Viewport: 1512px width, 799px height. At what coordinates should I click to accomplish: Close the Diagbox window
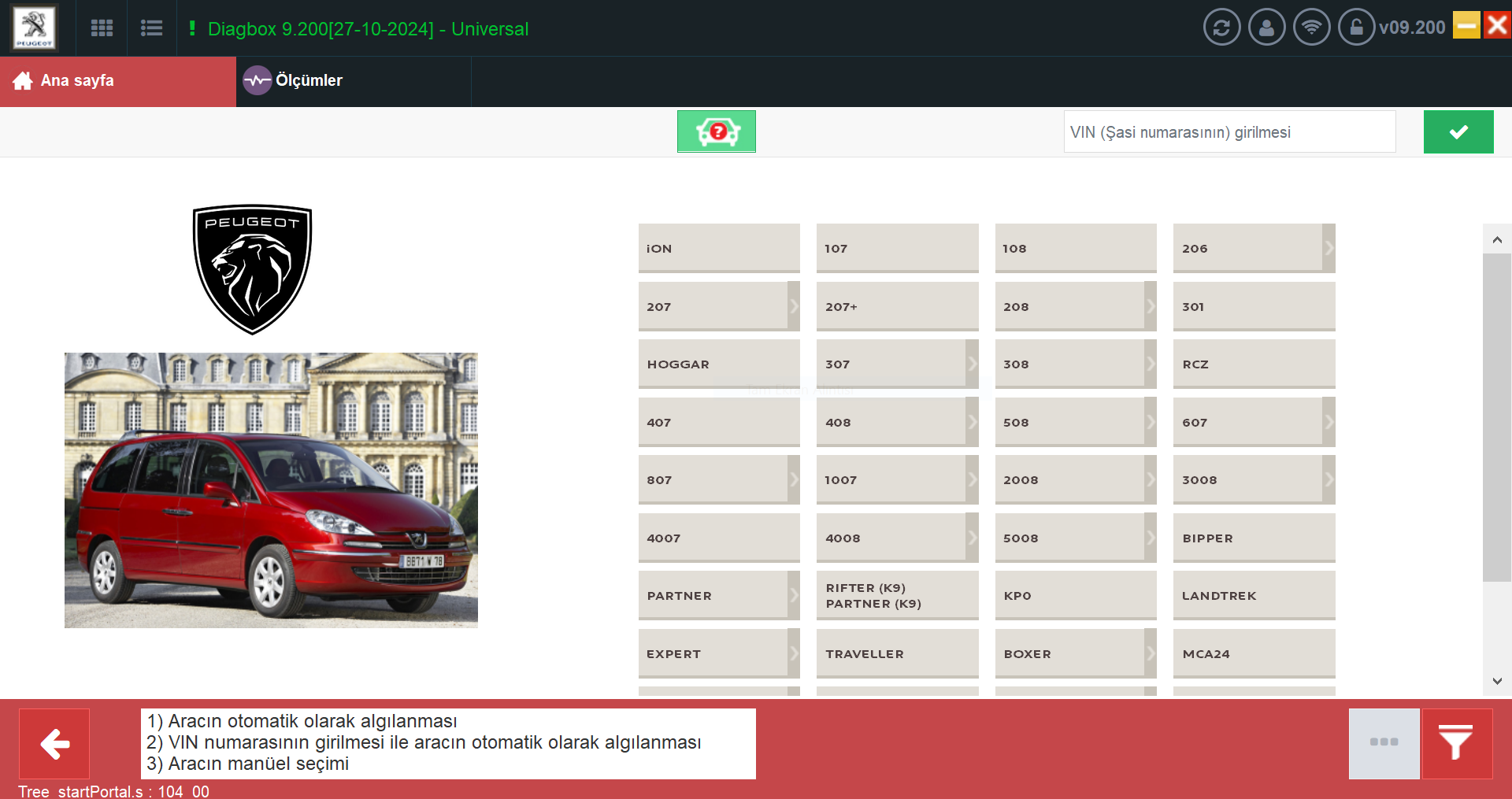coord(1497,25)
